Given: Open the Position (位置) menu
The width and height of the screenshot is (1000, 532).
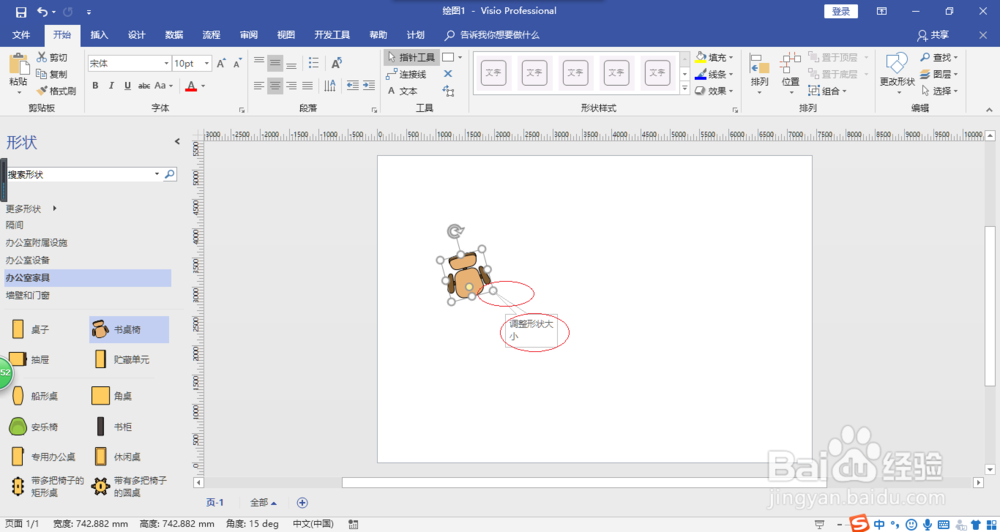Looking at the screenshot, I should click(791, 73).
